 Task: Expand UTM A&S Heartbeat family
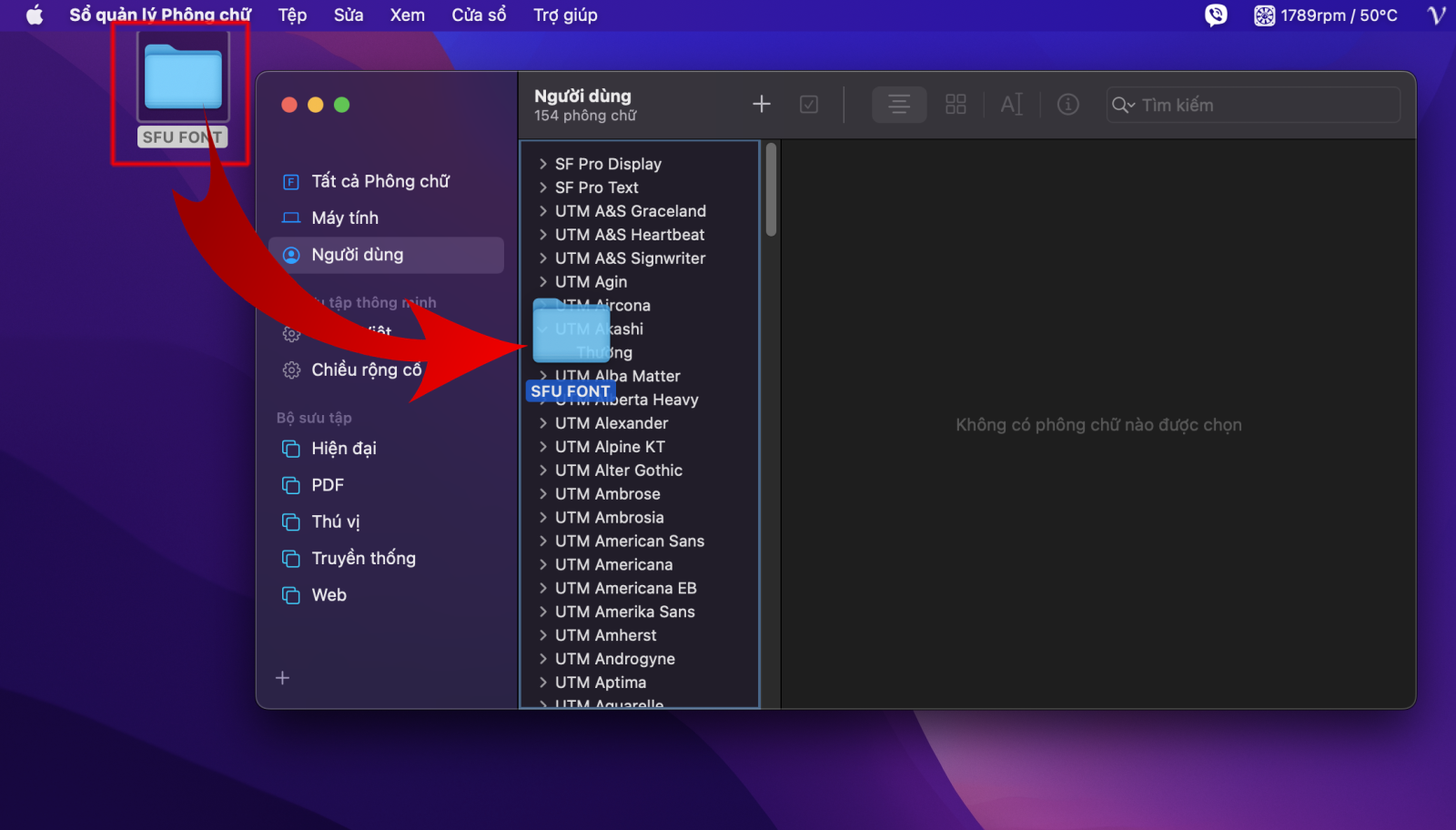pyautogui.click(x=543, y=235)
